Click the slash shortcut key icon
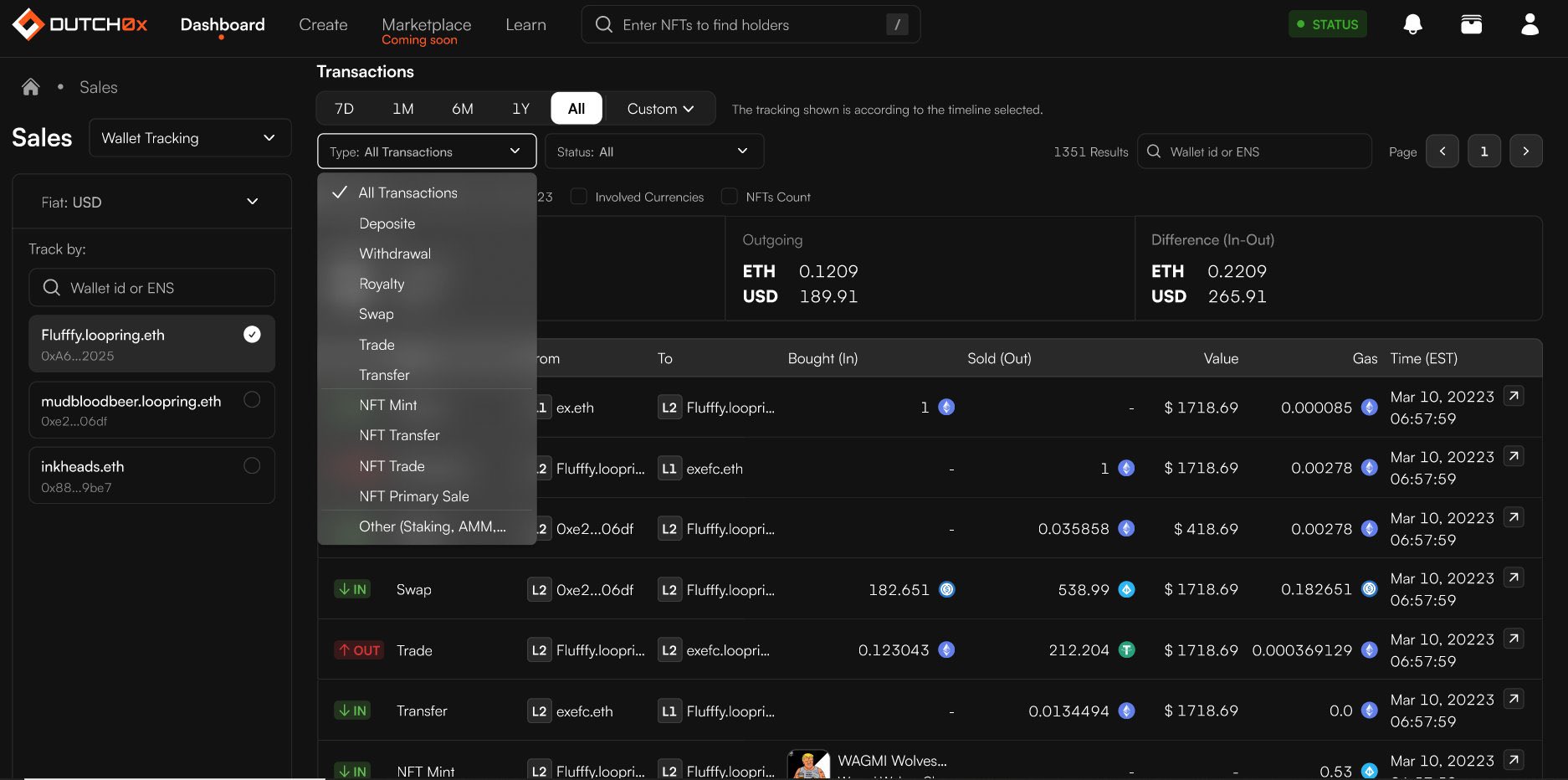The image size is (1568, 780). 897,24
